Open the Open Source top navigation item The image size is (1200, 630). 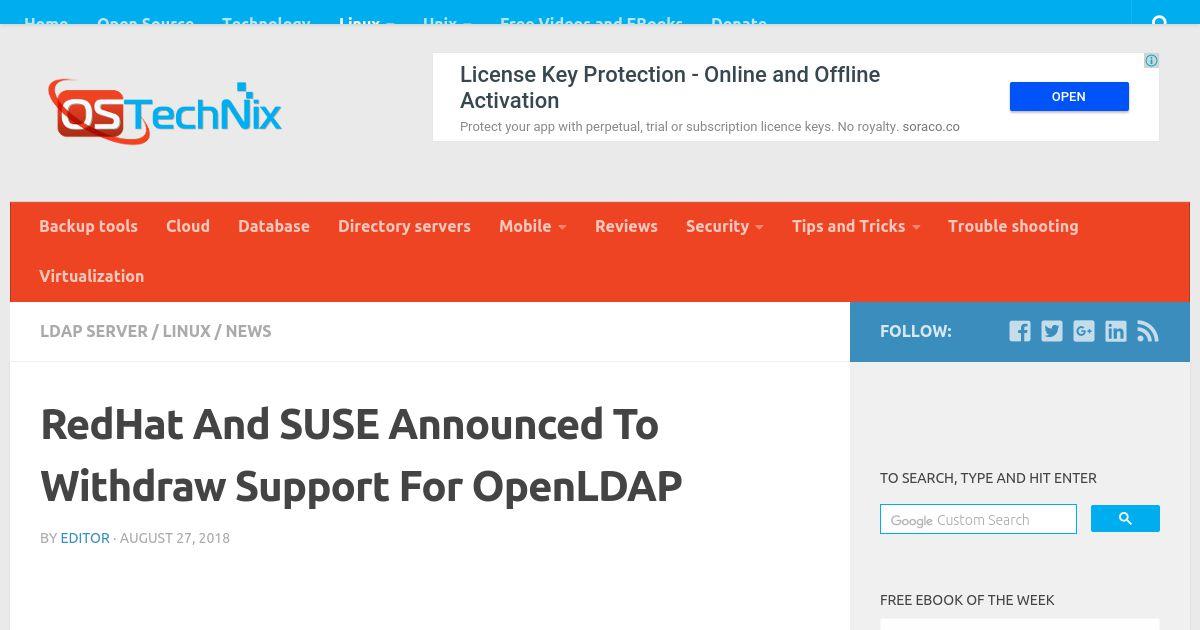pyautogui.click(x=145, y=22)
